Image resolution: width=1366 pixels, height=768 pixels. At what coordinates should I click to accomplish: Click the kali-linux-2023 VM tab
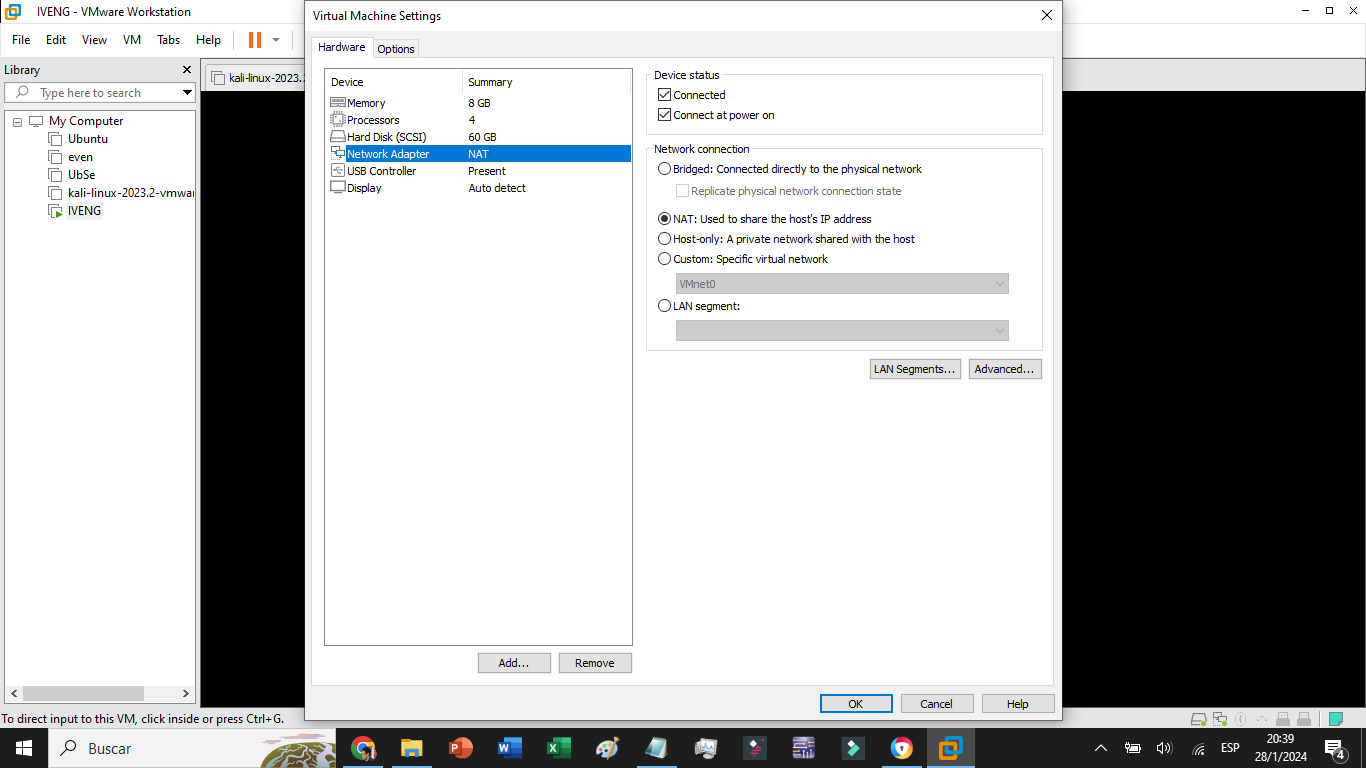pyautogui.click(x=256, y=78)
